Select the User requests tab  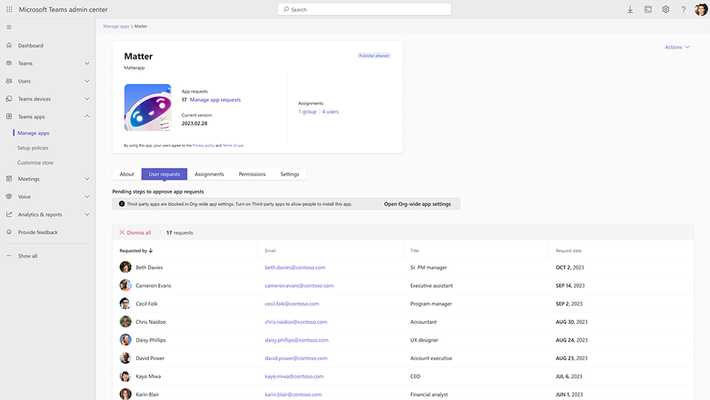tap(164, 174)
